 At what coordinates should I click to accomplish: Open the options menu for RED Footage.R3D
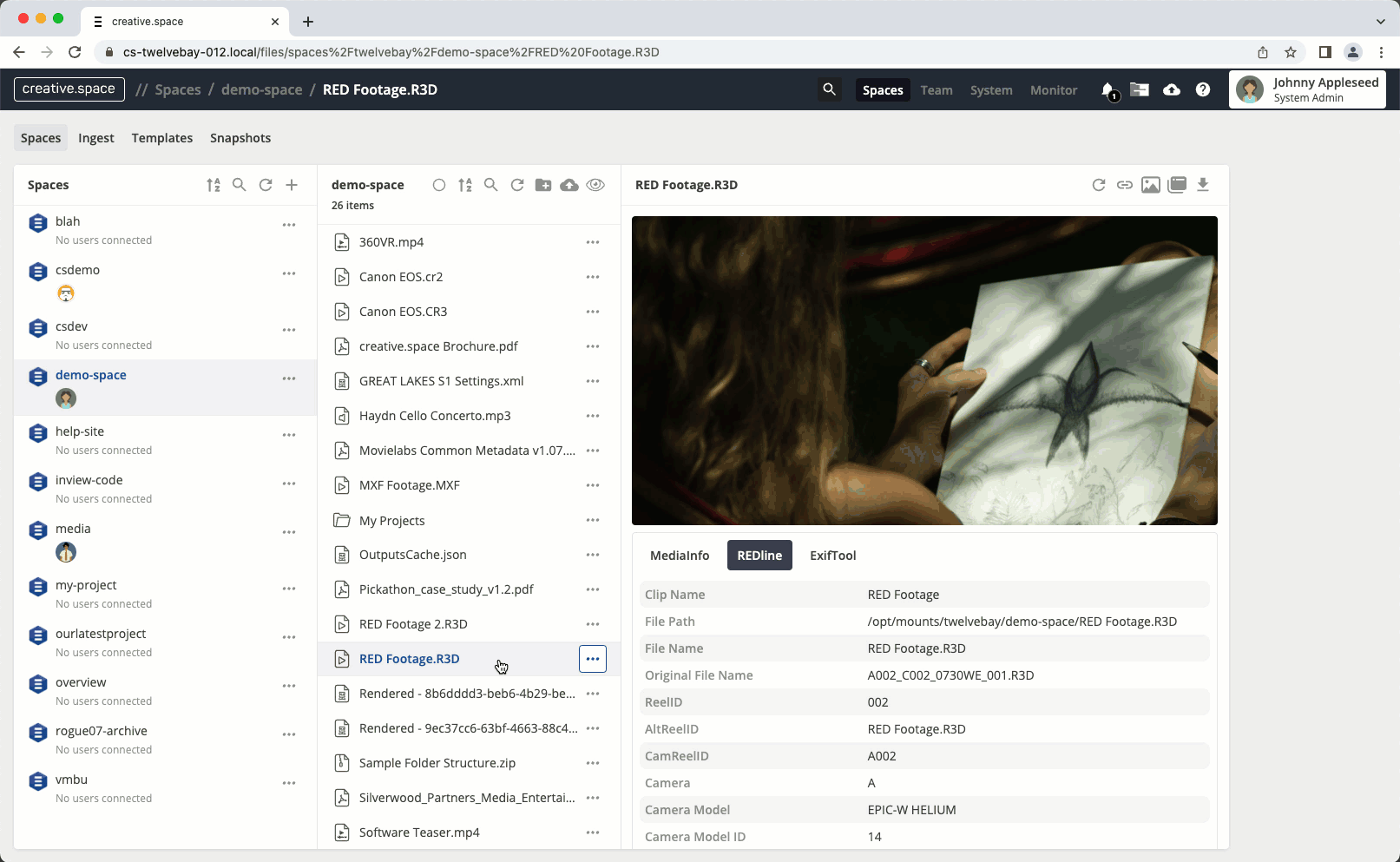click(593, 659)
